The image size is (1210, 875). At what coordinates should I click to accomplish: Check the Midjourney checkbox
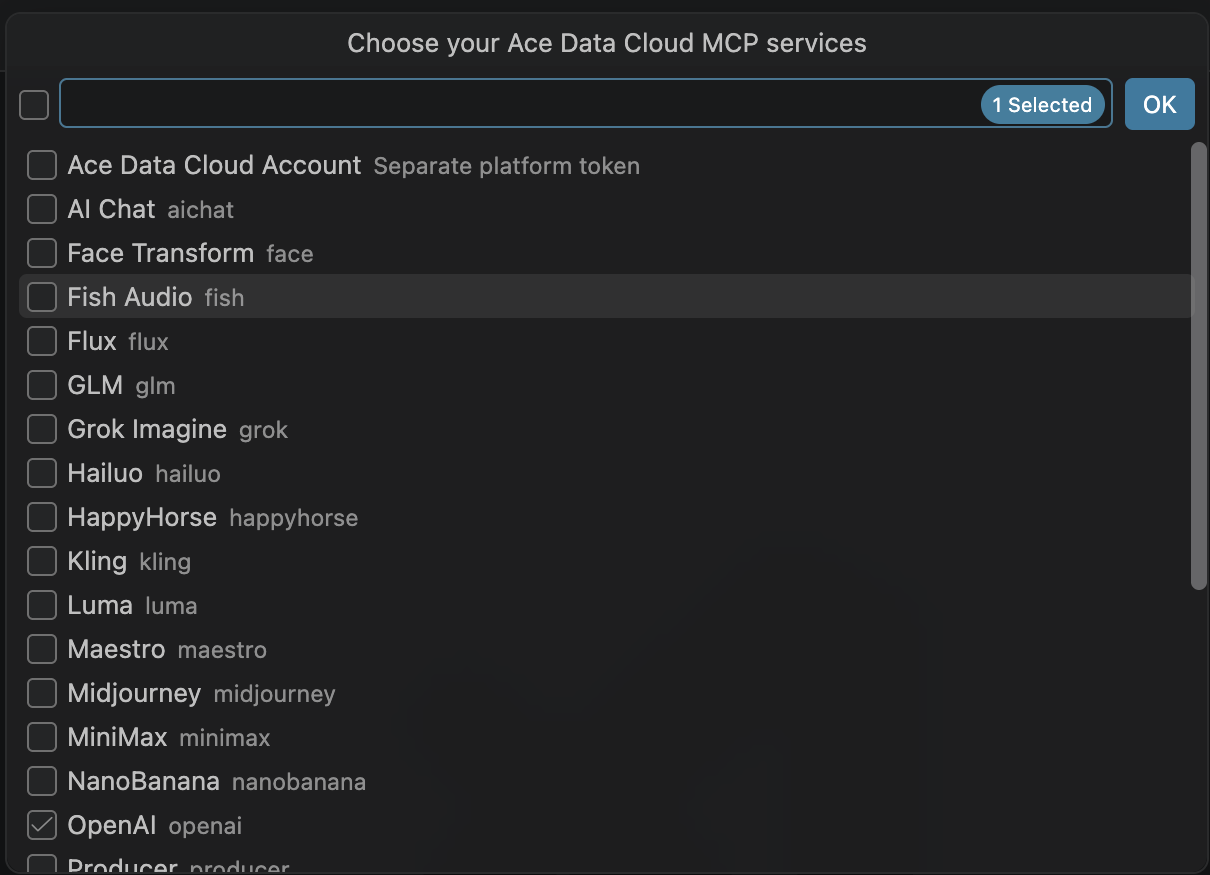pyautogui.click(x=41, y=693)
